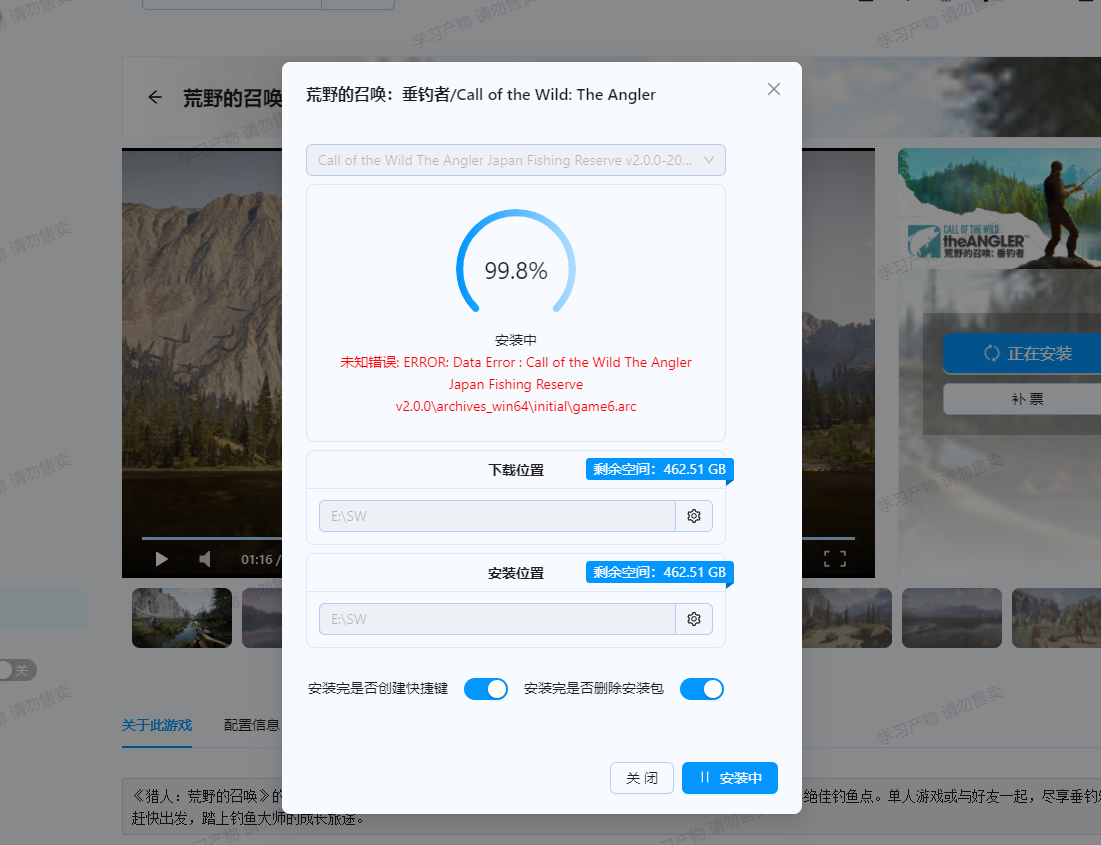The height and width of the screenshot is (845, 1101).
Task: Click the download location E:\SW field
Action: [x=497, y=516]
